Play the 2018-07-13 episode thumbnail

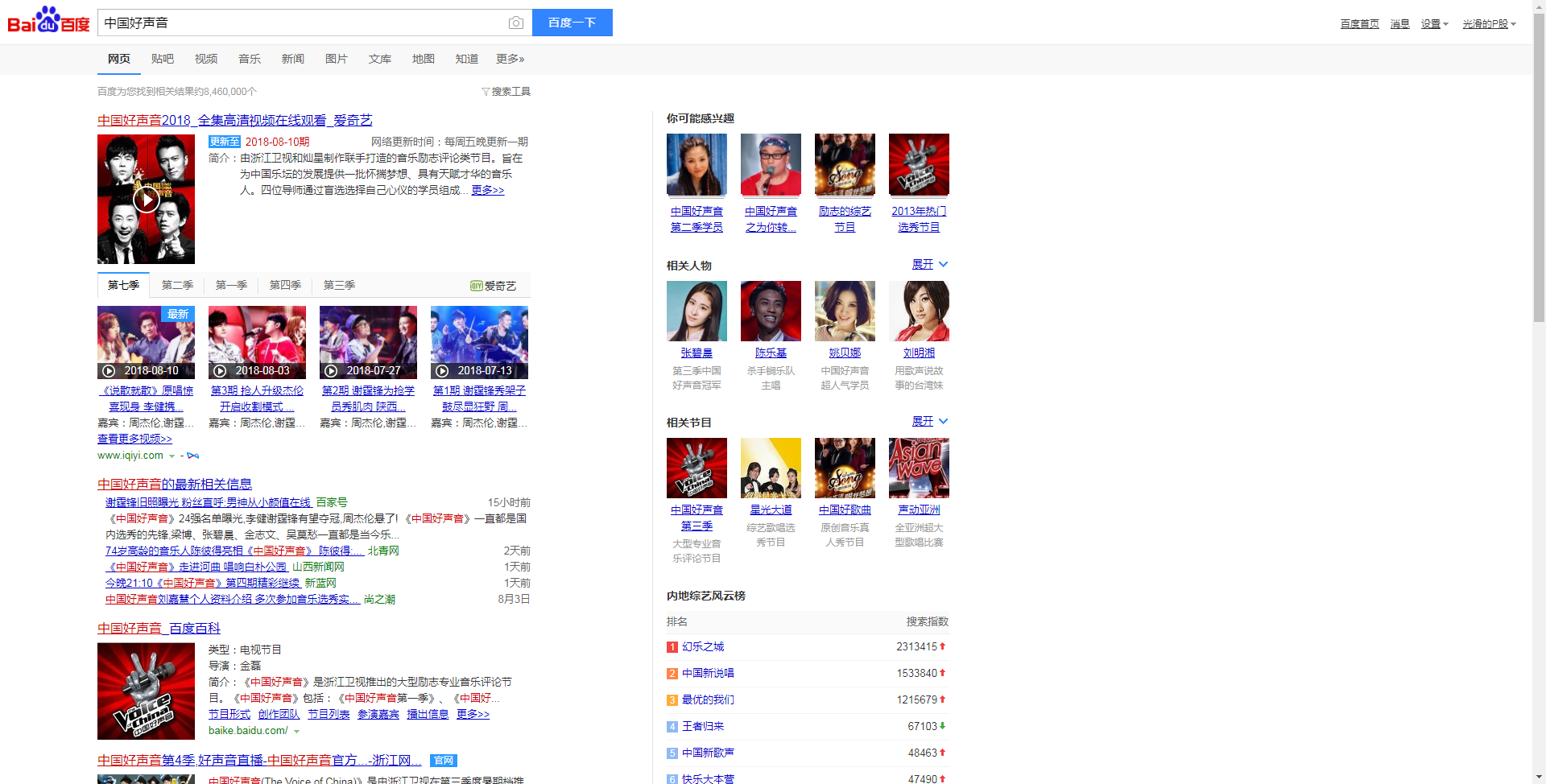coord(479,342)
